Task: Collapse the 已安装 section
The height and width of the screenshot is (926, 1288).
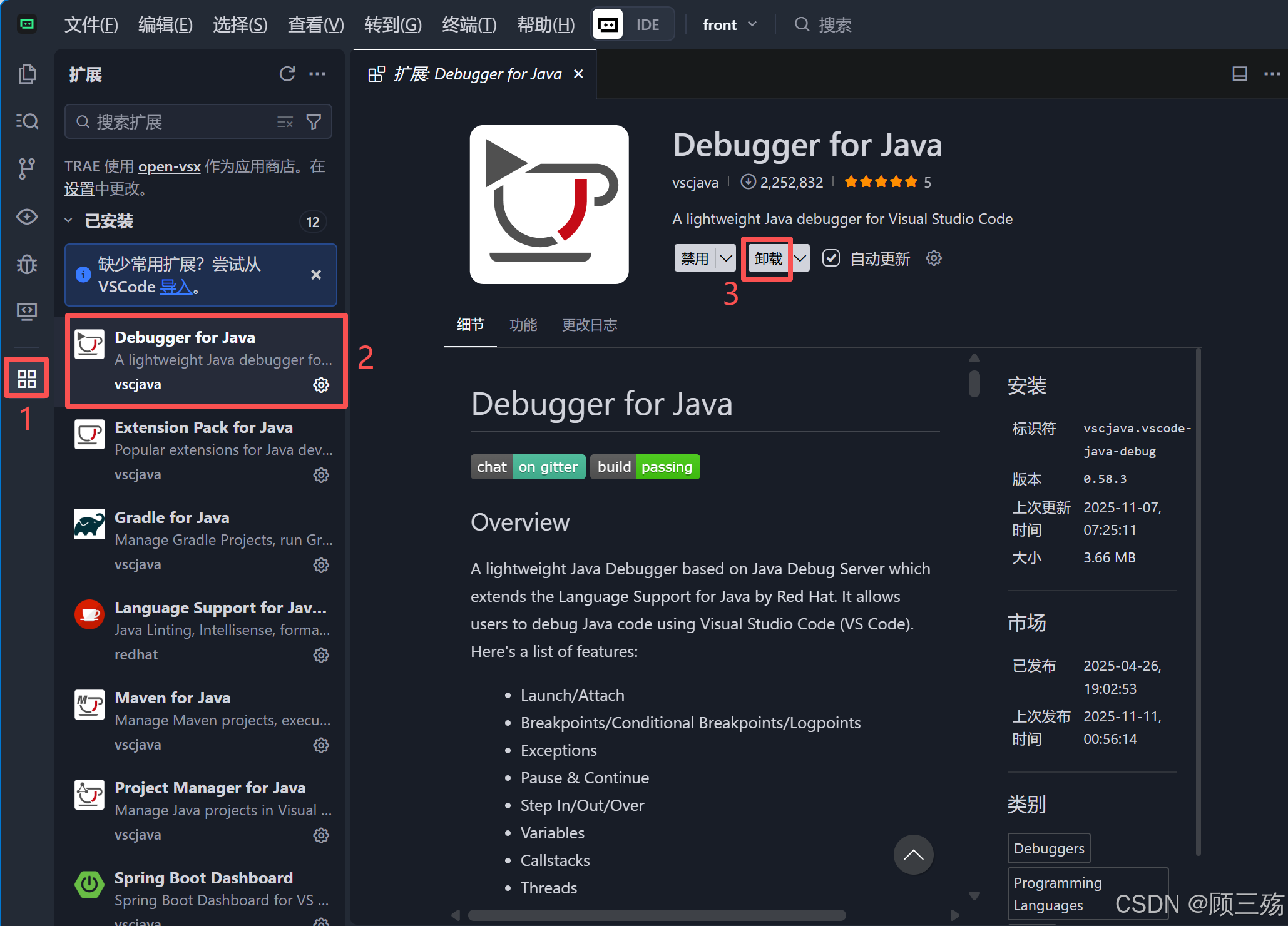Action: tap(69, 221)
